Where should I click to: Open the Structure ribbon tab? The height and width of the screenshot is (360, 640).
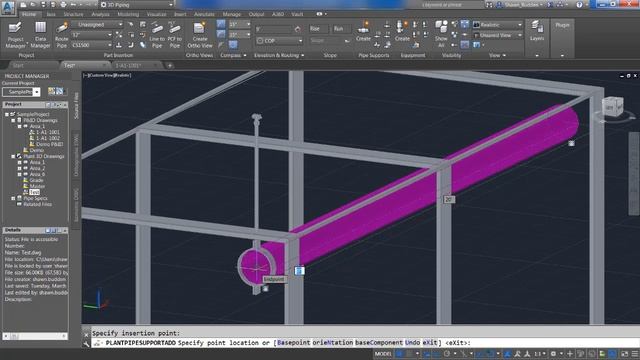tap(73, 14)
